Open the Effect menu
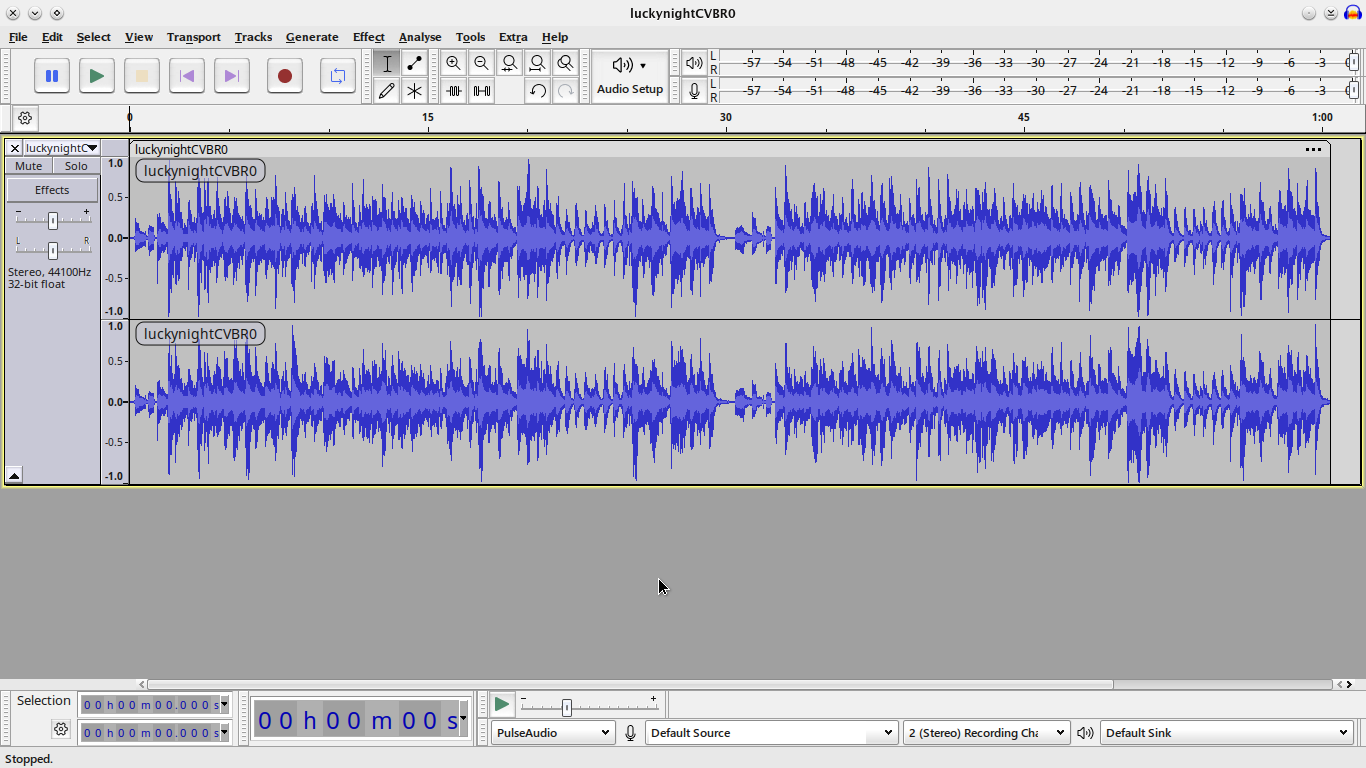This screenshot has height=768, width=1366. coord(368,37)
